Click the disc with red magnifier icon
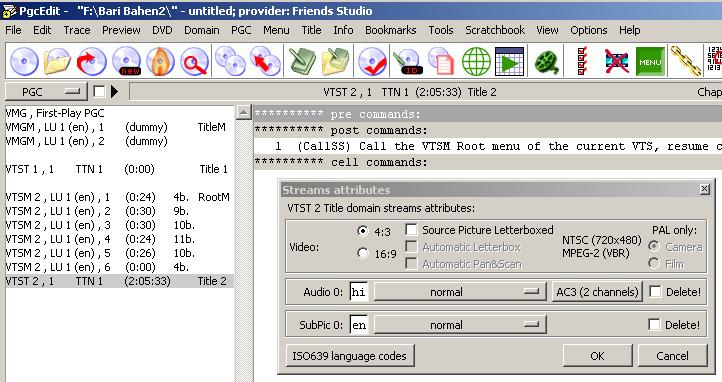This screenshot has width=722, height=382. click(194, 61)
